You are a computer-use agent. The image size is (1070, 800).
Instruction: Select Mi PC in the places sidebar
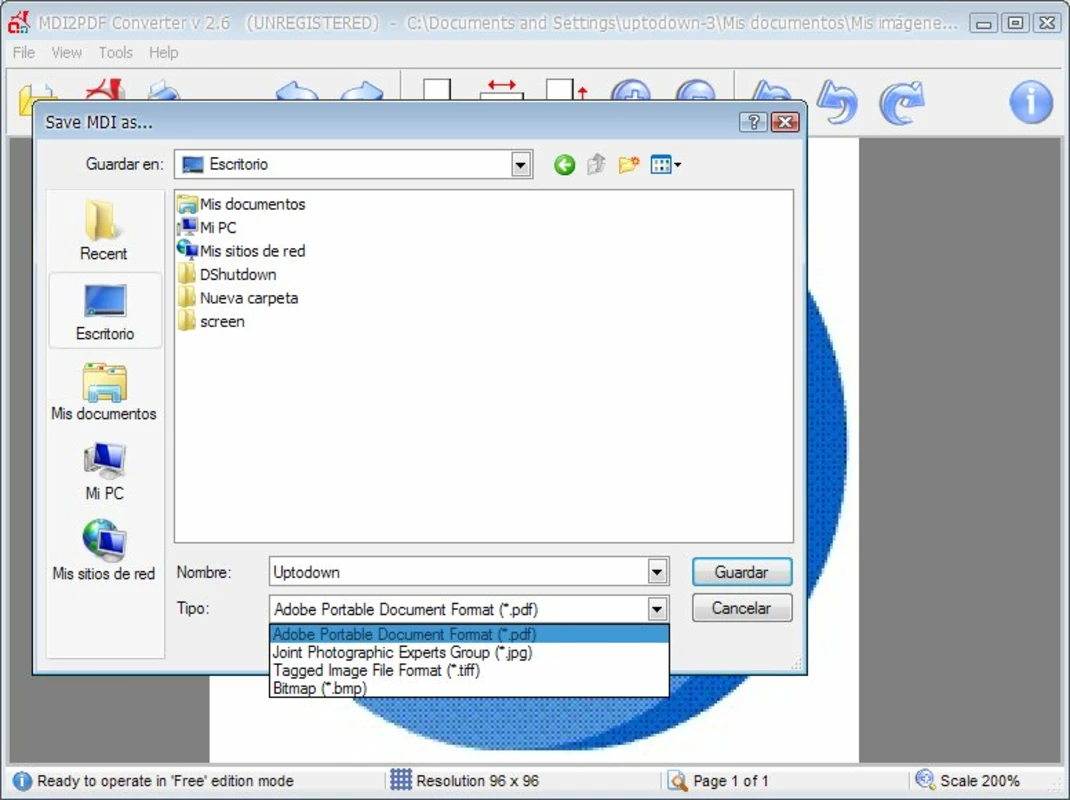[x=104, y=472]
